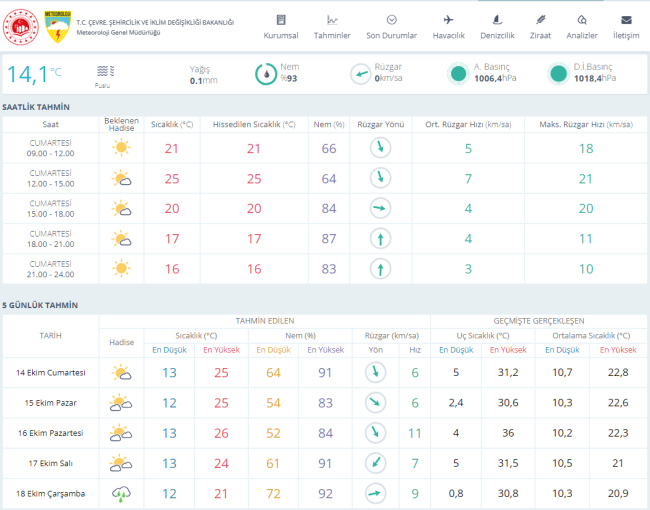Click wind arrow for 17 Ekim Salı
Viewport: 650px width, 510px height.
pyautogui.click(x=376, y=463)
